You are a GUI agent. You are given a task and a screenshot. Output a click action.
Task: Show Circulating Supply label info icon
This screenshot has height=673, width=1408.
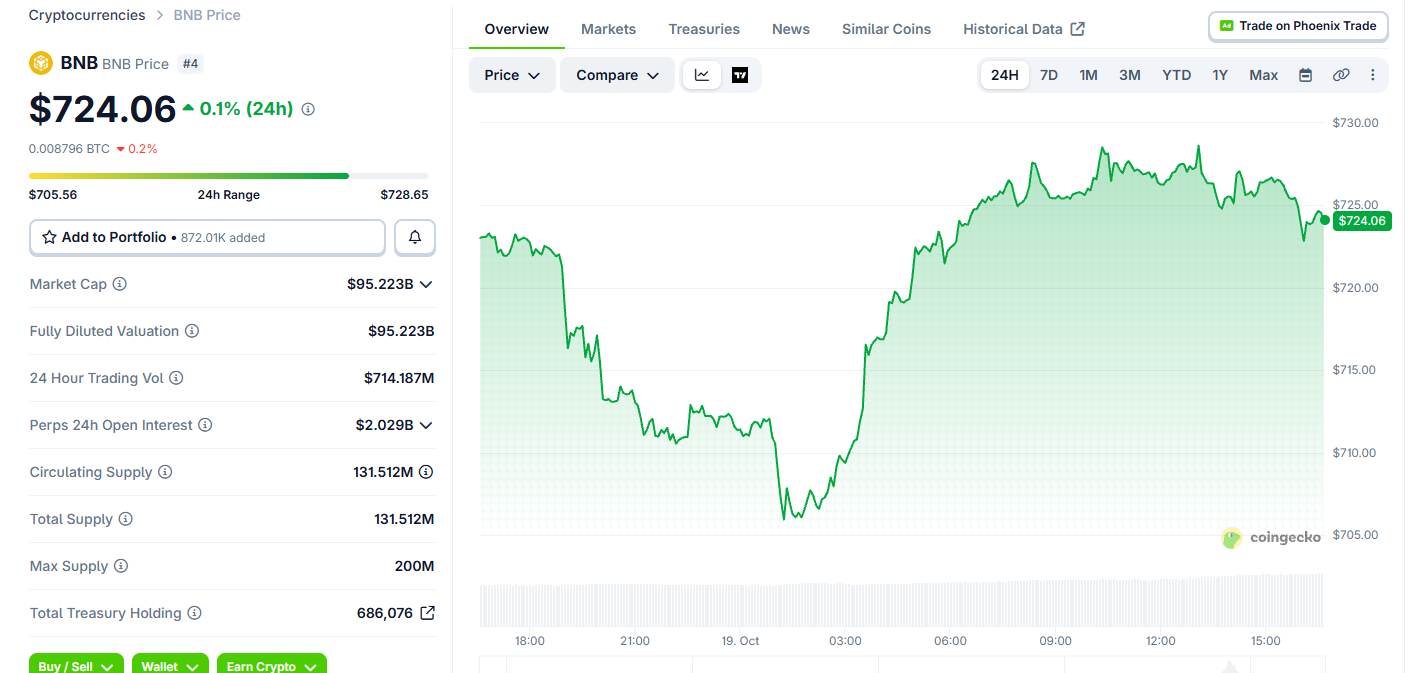(165, 472)
